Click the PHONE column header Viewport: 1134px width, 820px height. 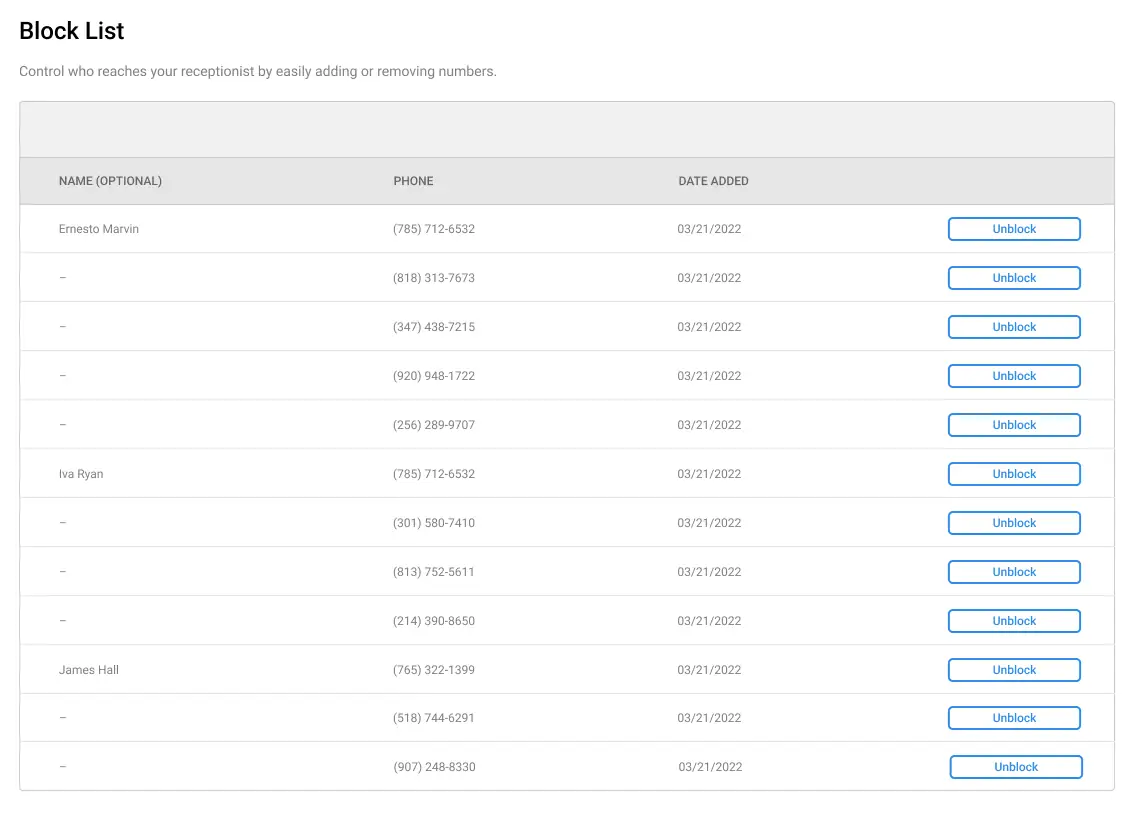[413, 181]
